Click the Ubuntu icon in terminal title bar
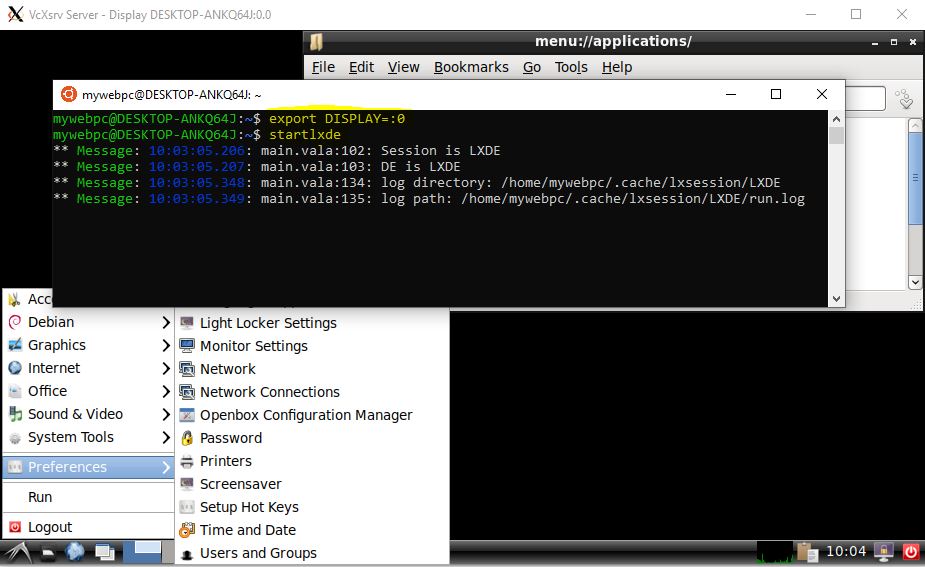 coord(69,94)
